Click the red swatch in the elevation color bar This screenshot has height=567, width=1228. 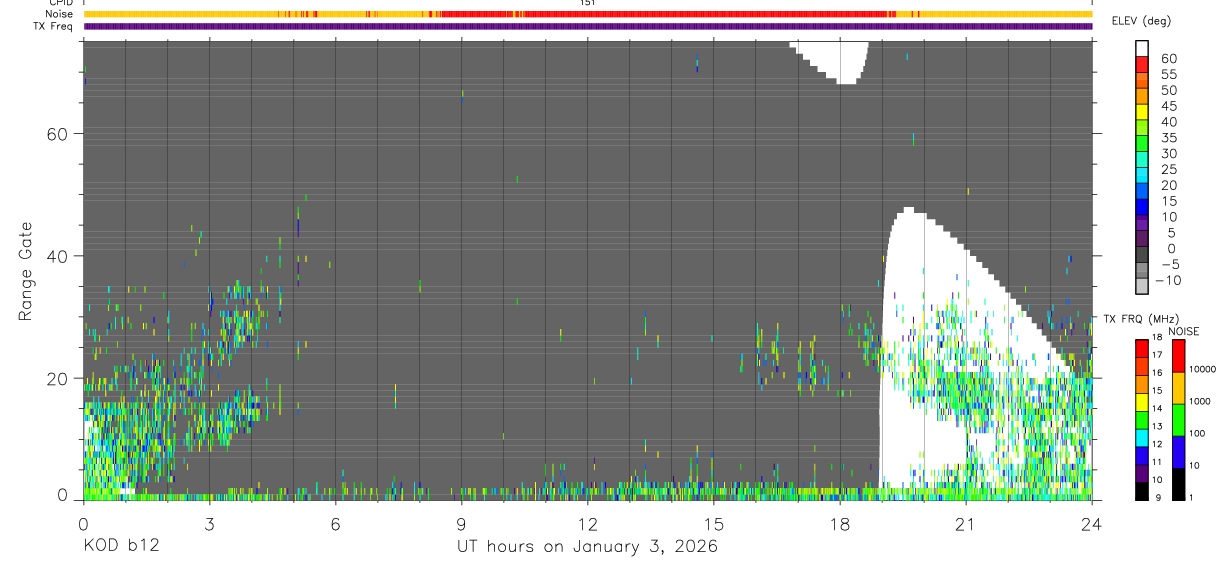pyautogui.click(x=1142, y=64)
